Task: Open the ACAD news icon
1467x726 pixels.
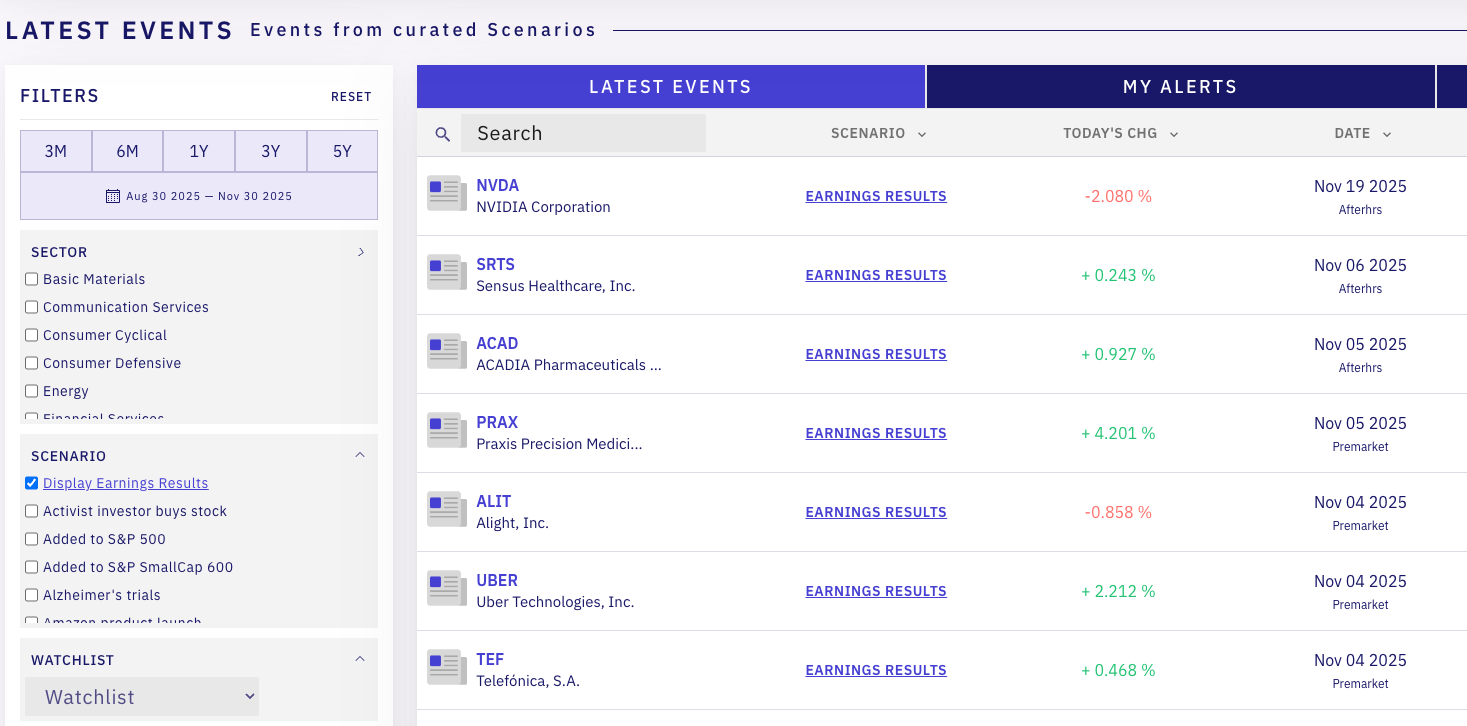Action: (x=446, y=351)
